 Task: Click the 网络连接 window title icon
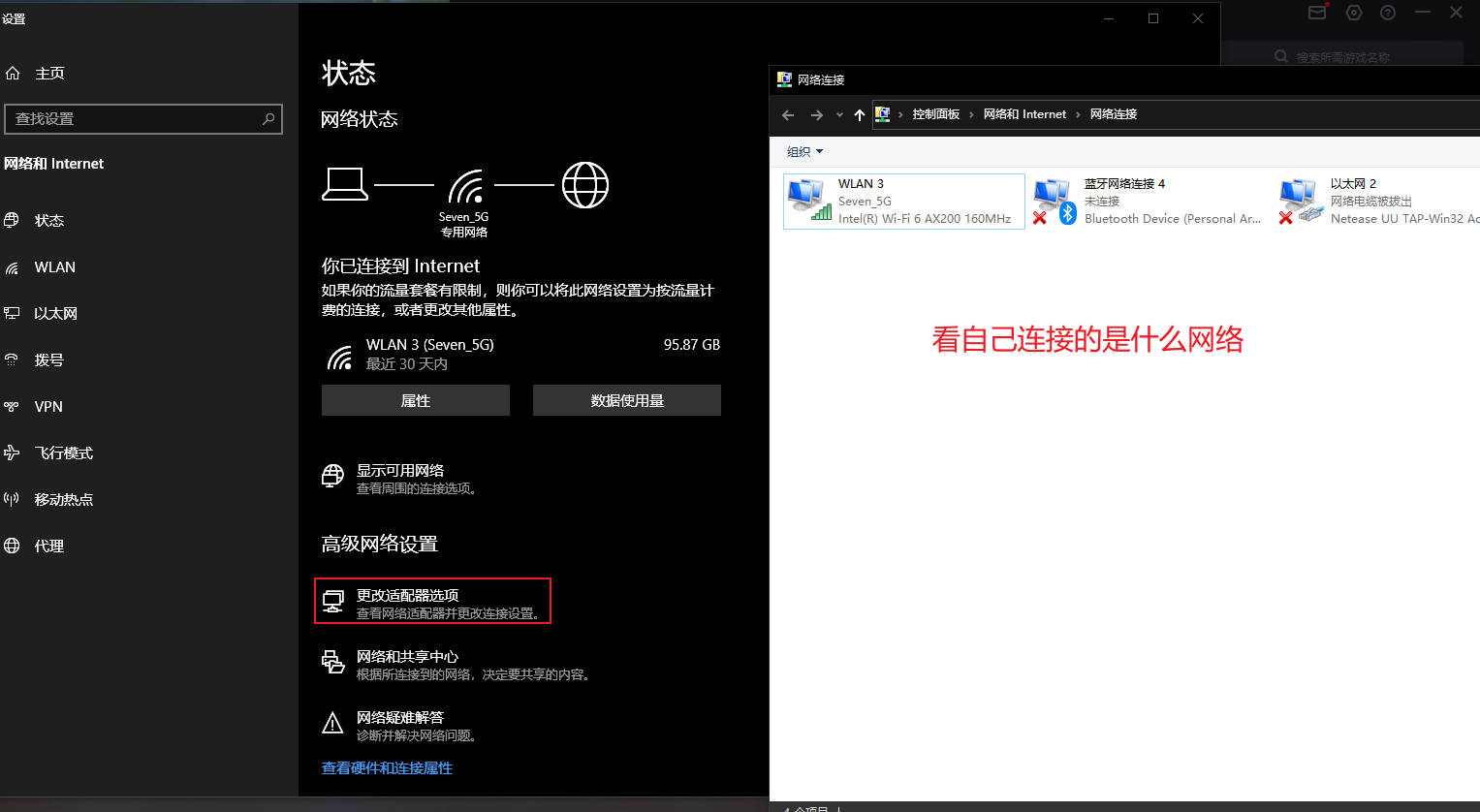tap(785, 79)
